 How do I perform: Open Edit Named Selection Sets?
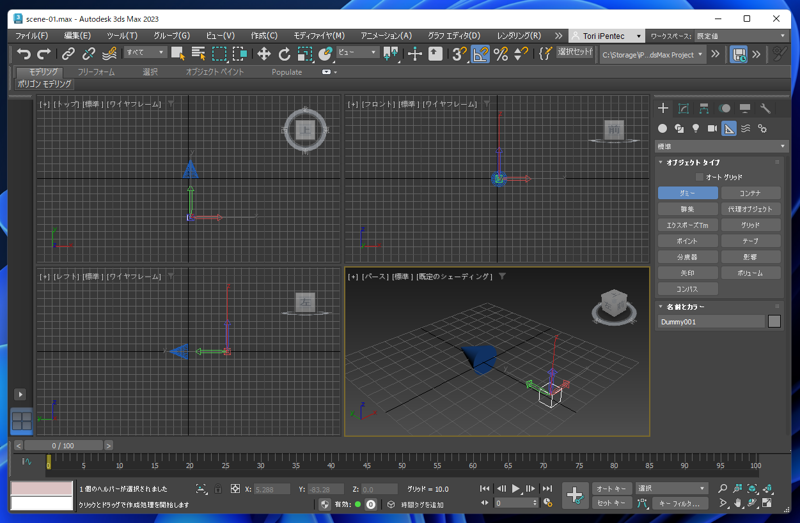(x=545, y=54)
